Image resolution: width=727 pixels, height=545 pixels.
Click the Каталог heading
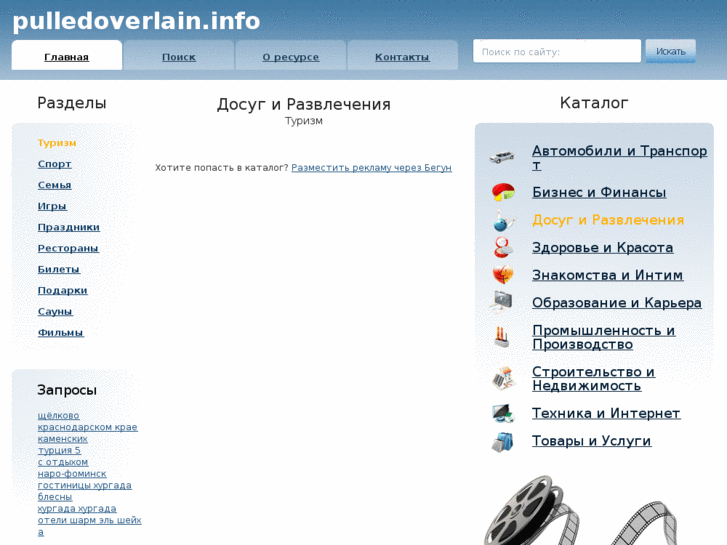pyautogui.click(x=594, y=103)
